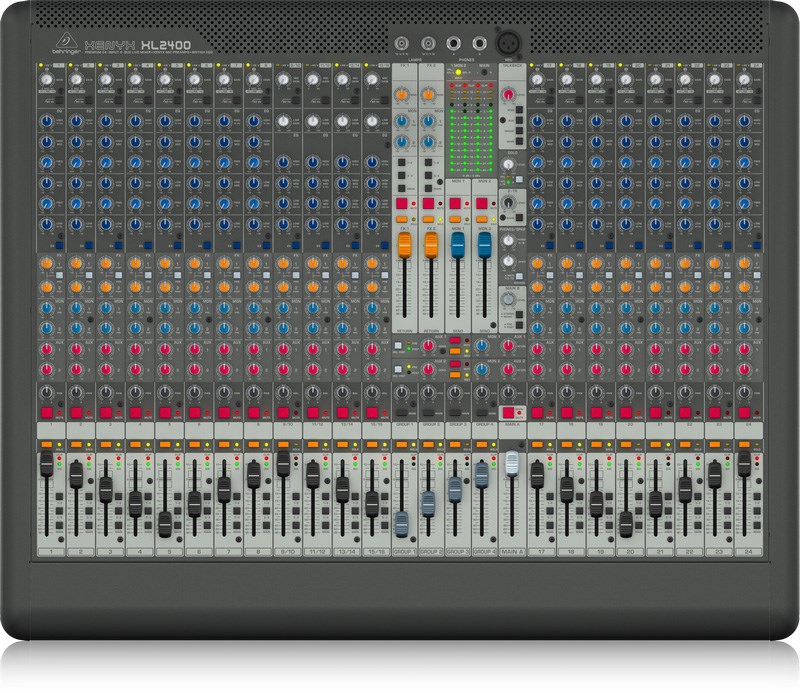Mute channel 1 with its red button
The width and height of the screenshot is (800, 693).
pos(47,412)
